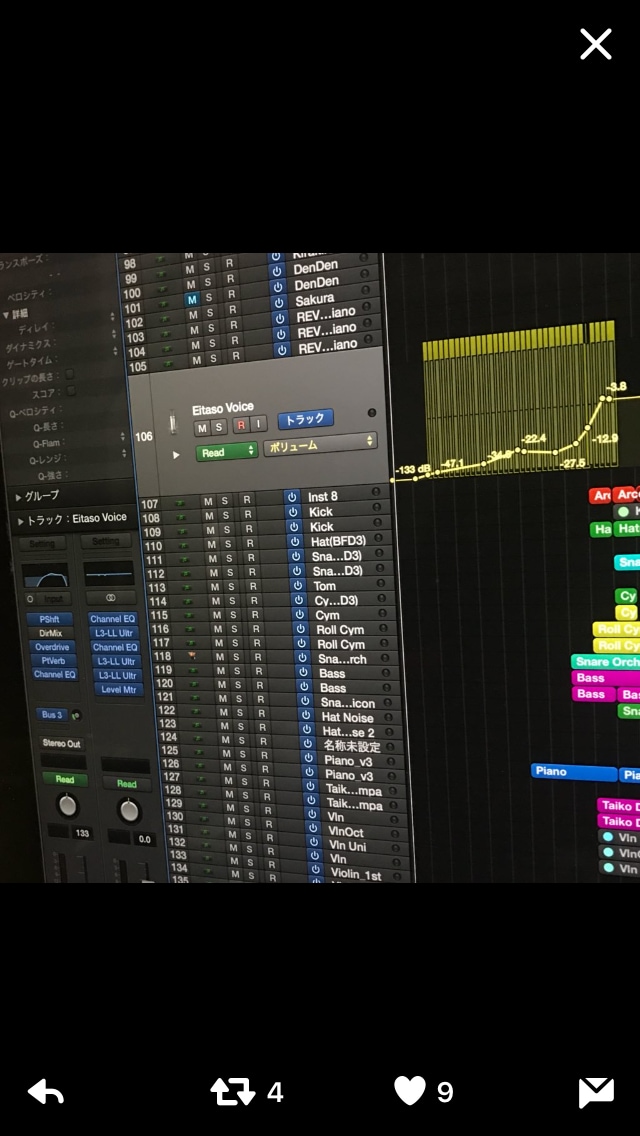640x1136 pixels.
Task: Toggle input monitoring I on Eitaso Voice
Action: pos(258,424)
